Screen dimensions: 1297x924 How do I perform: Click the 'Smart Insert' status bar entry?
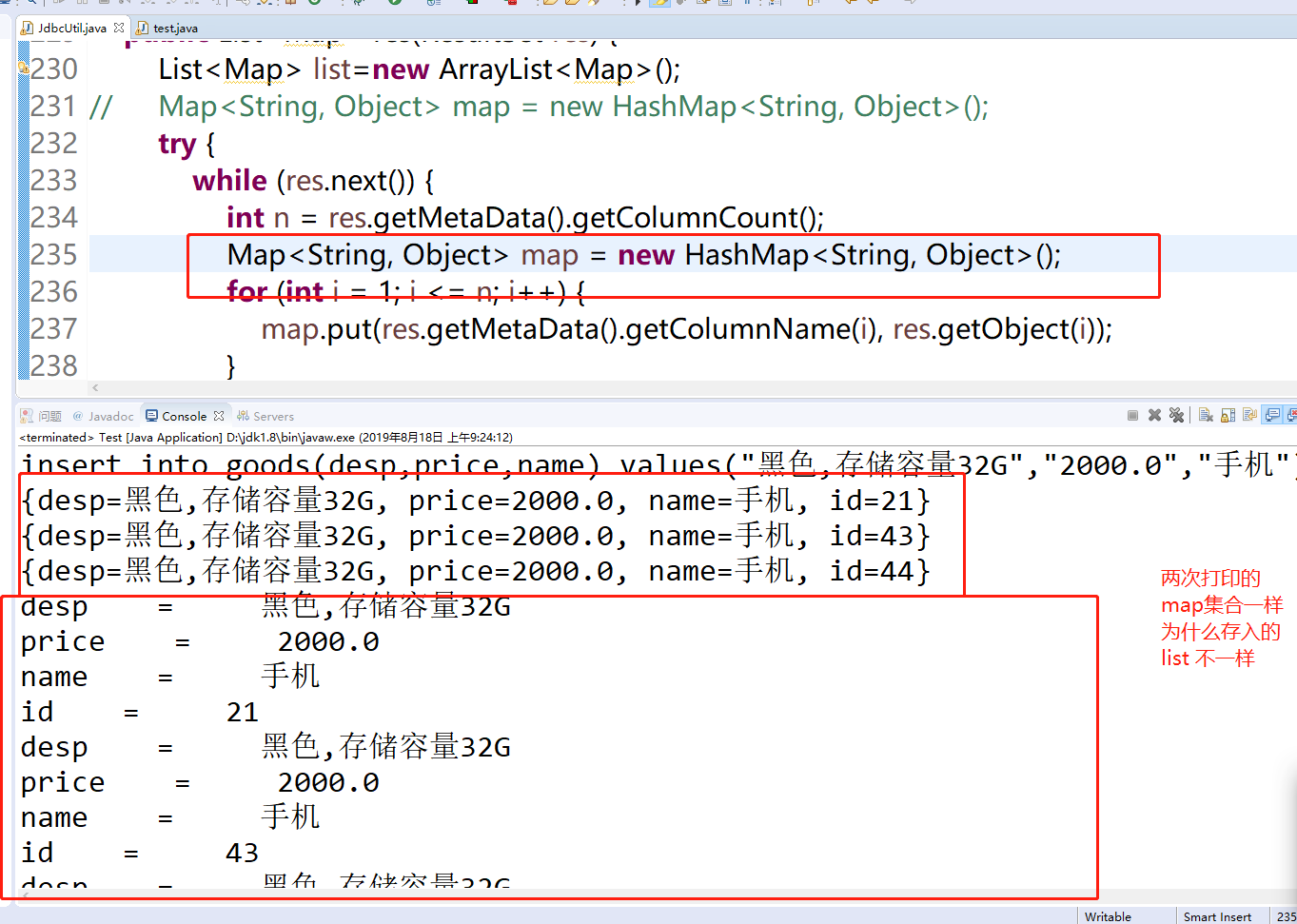pos(1217,916)
